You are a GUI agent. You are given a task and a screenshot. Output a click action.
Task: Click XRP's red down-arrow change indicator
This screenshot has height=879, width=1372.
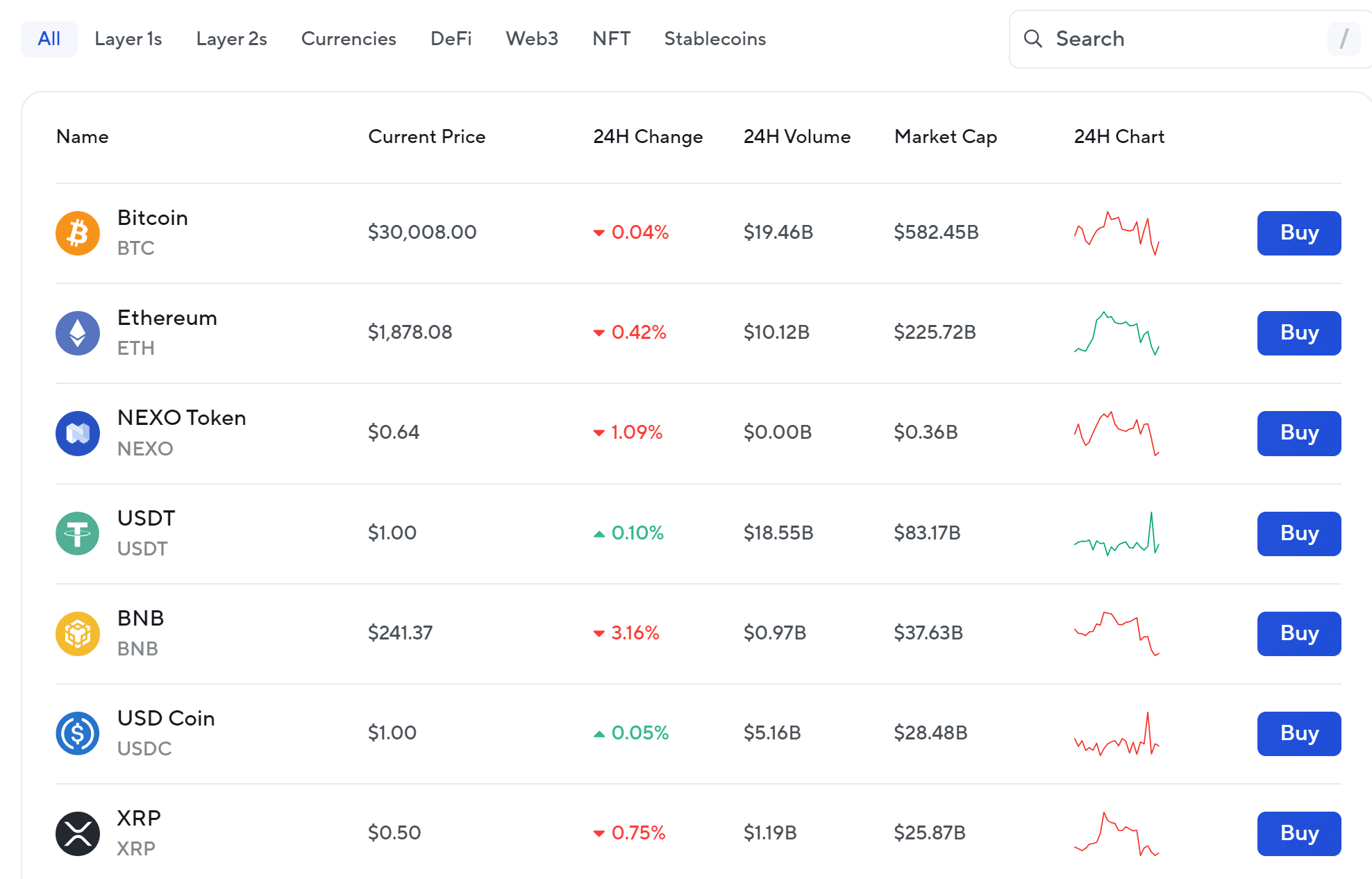[599, 833]
